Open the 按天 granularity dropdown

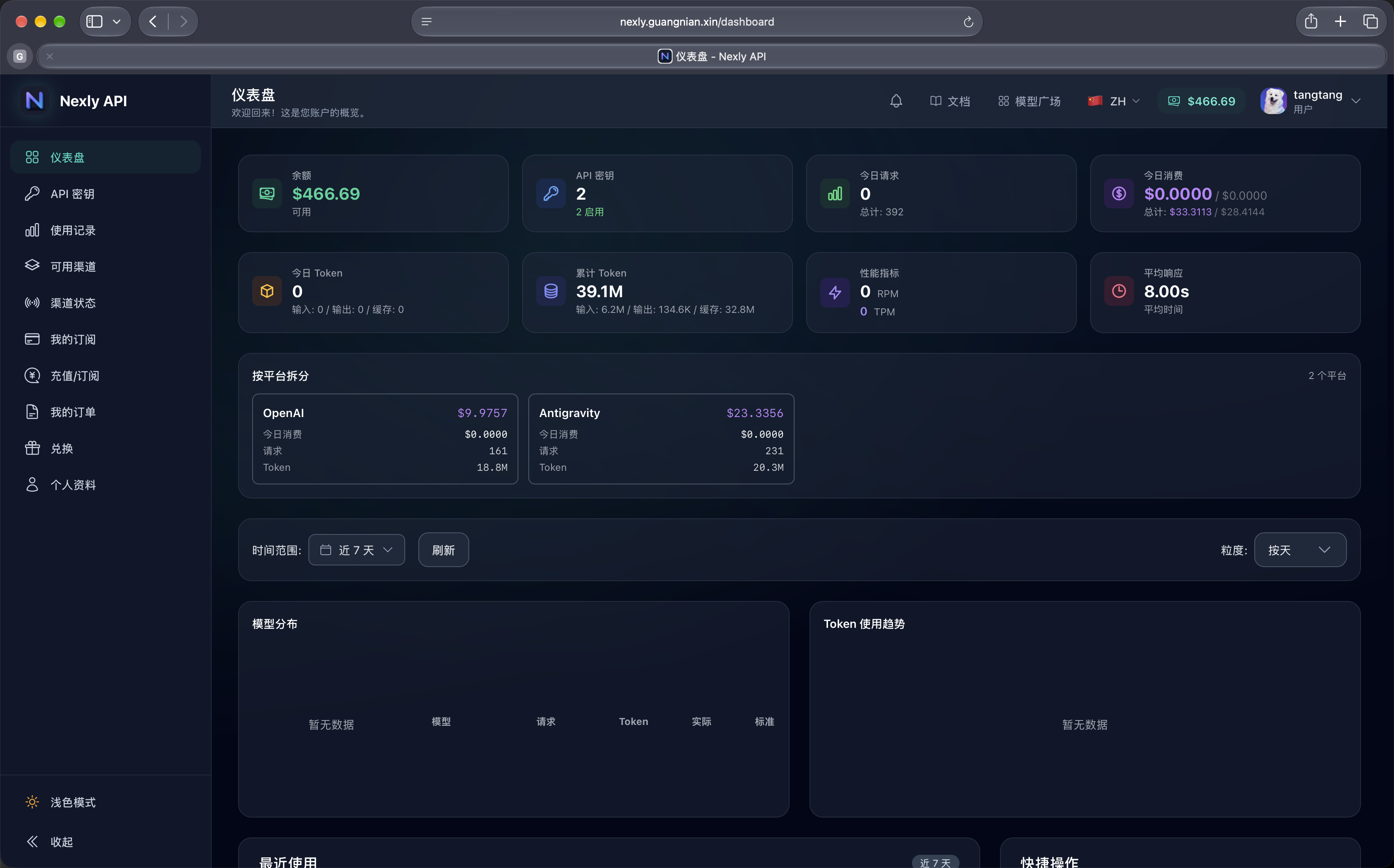(x=1300, y=549)
